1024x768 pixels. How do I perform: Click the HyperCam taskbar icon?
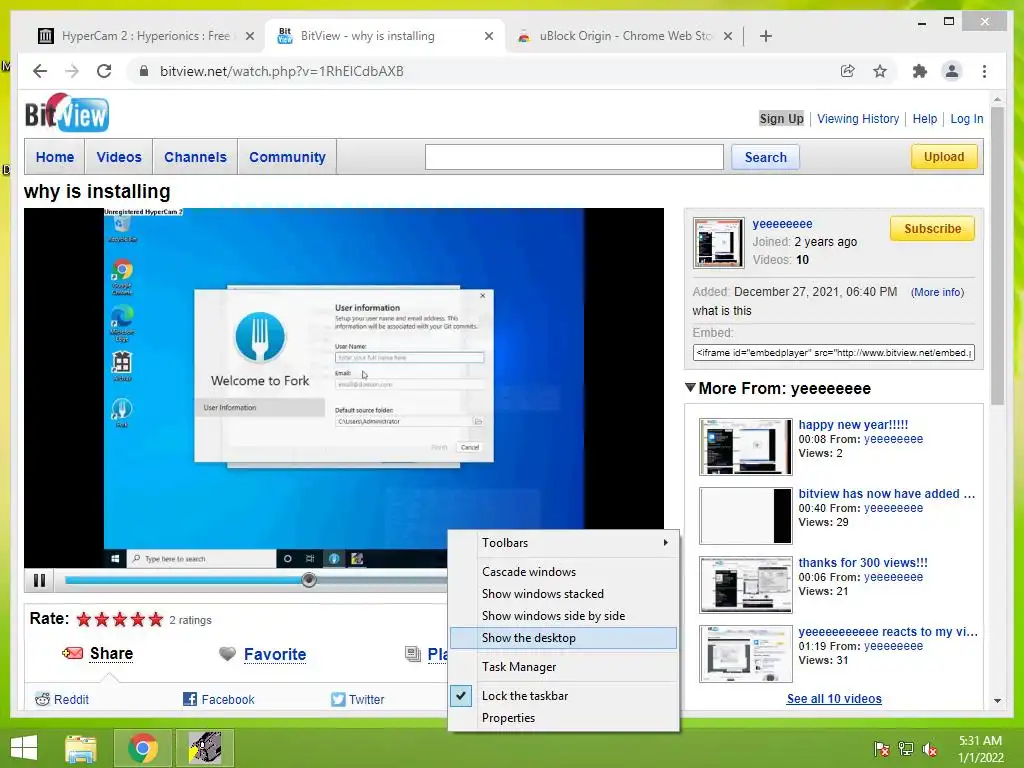[x=205, y=748]
